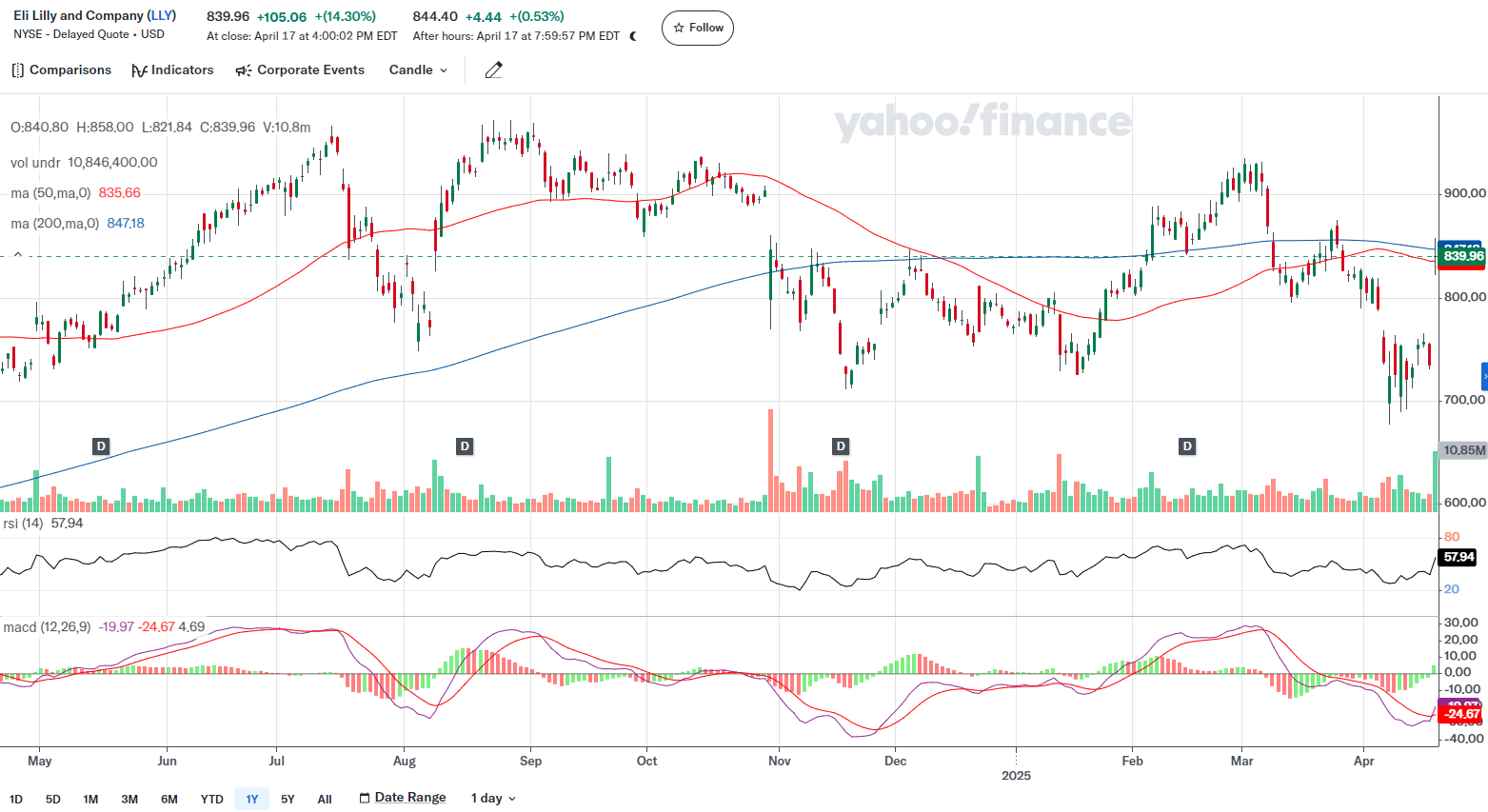Click the OHLC values readout line
The width and height of the screenshot is (1488, 812).
pyautogui.click(x=161, y=127)
